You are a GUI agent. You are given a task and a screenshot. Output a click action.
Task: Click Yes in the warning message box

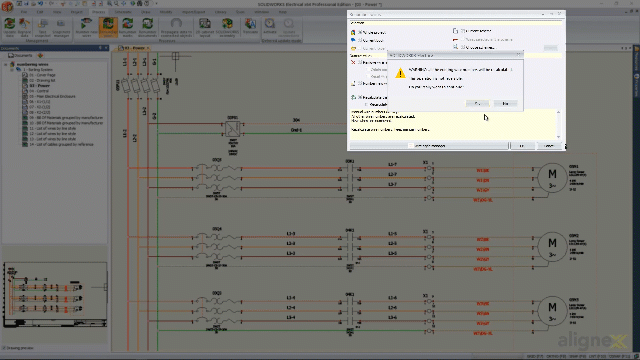click(477, 104)
